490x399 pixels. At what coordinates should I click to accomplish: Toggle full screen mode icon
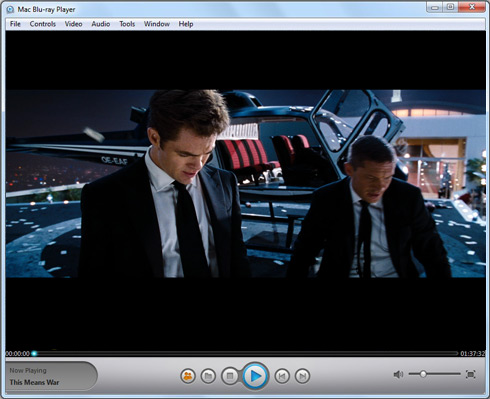(x=471, y=374)
